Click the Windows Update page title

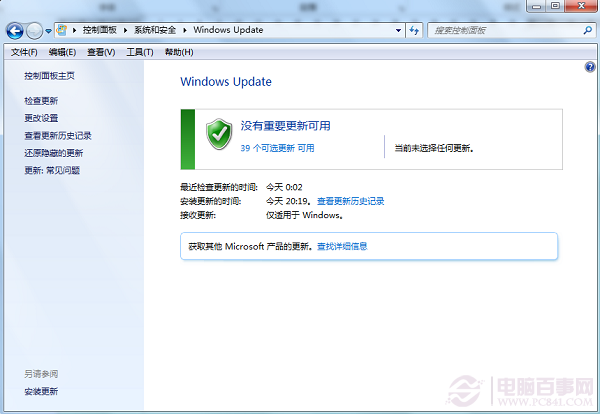[226, 81]
